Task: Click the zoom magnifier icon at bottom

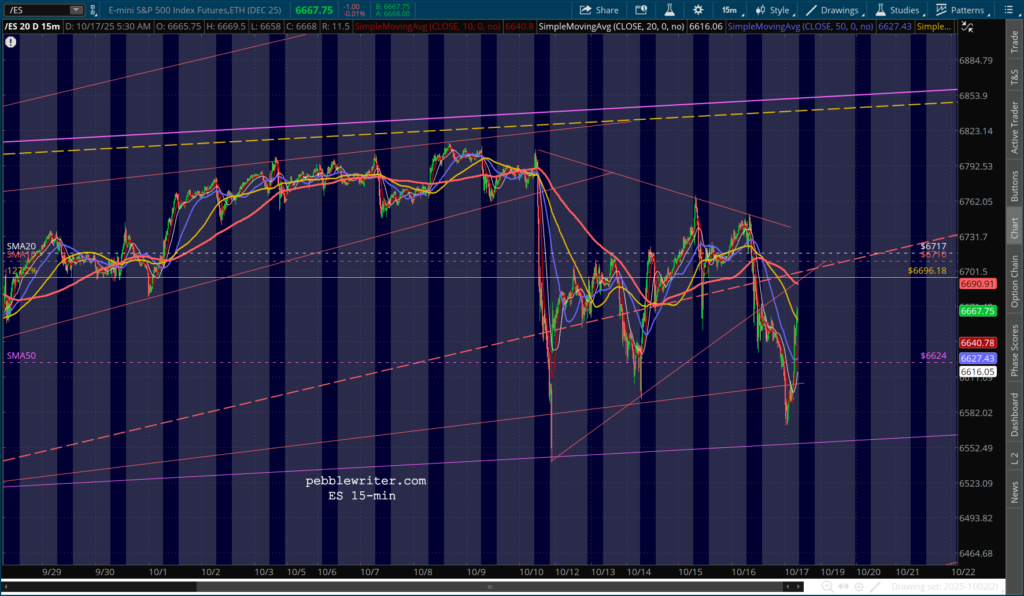Action: [x=828, y=587]
